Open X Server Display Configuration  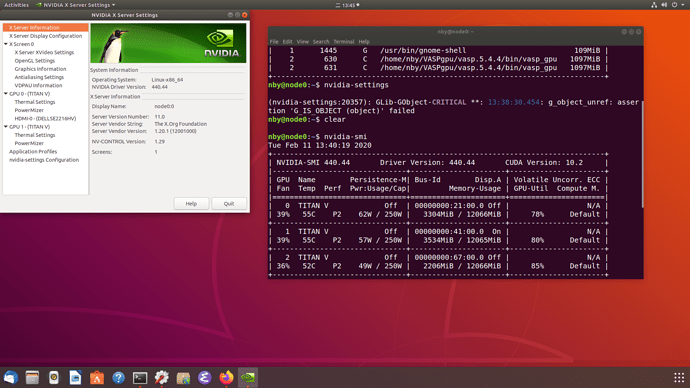46,36
